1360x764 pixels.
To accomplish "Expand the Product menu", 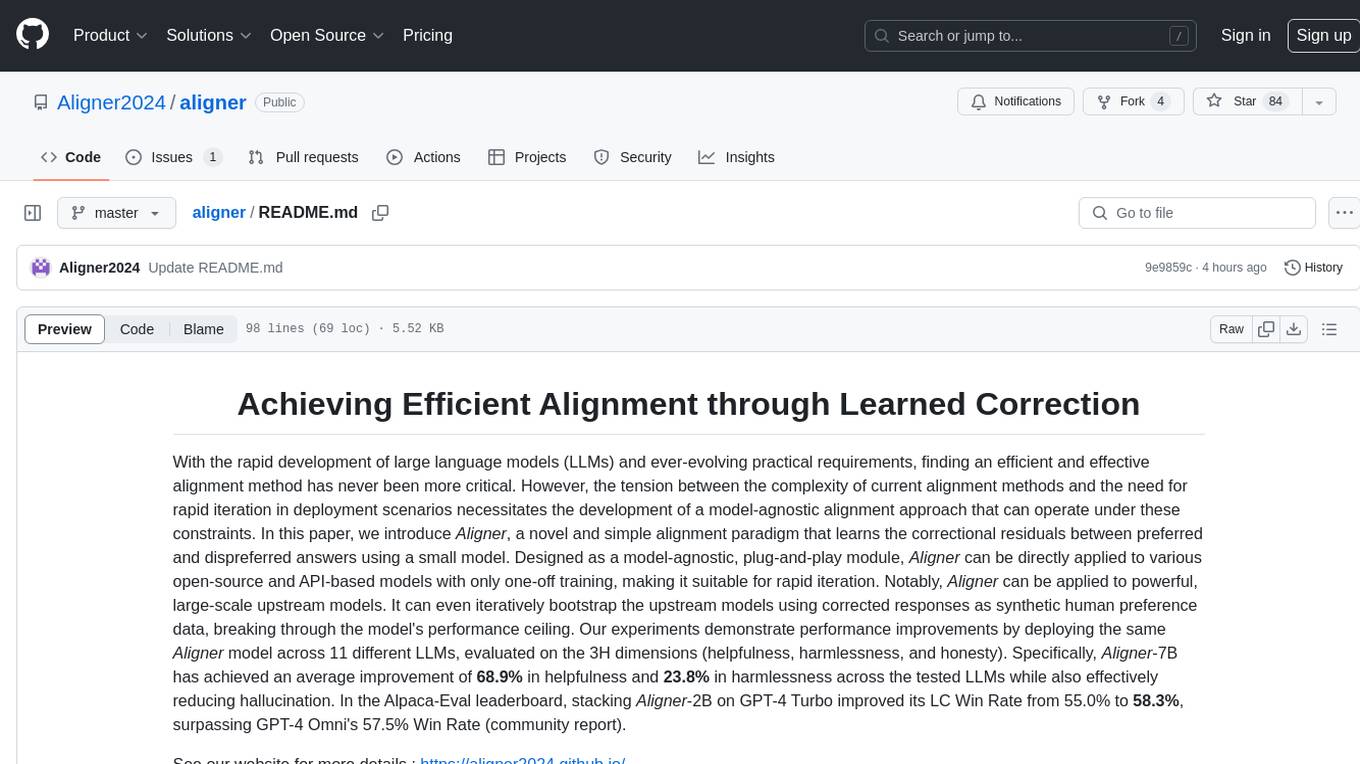I will click(110, 35).
